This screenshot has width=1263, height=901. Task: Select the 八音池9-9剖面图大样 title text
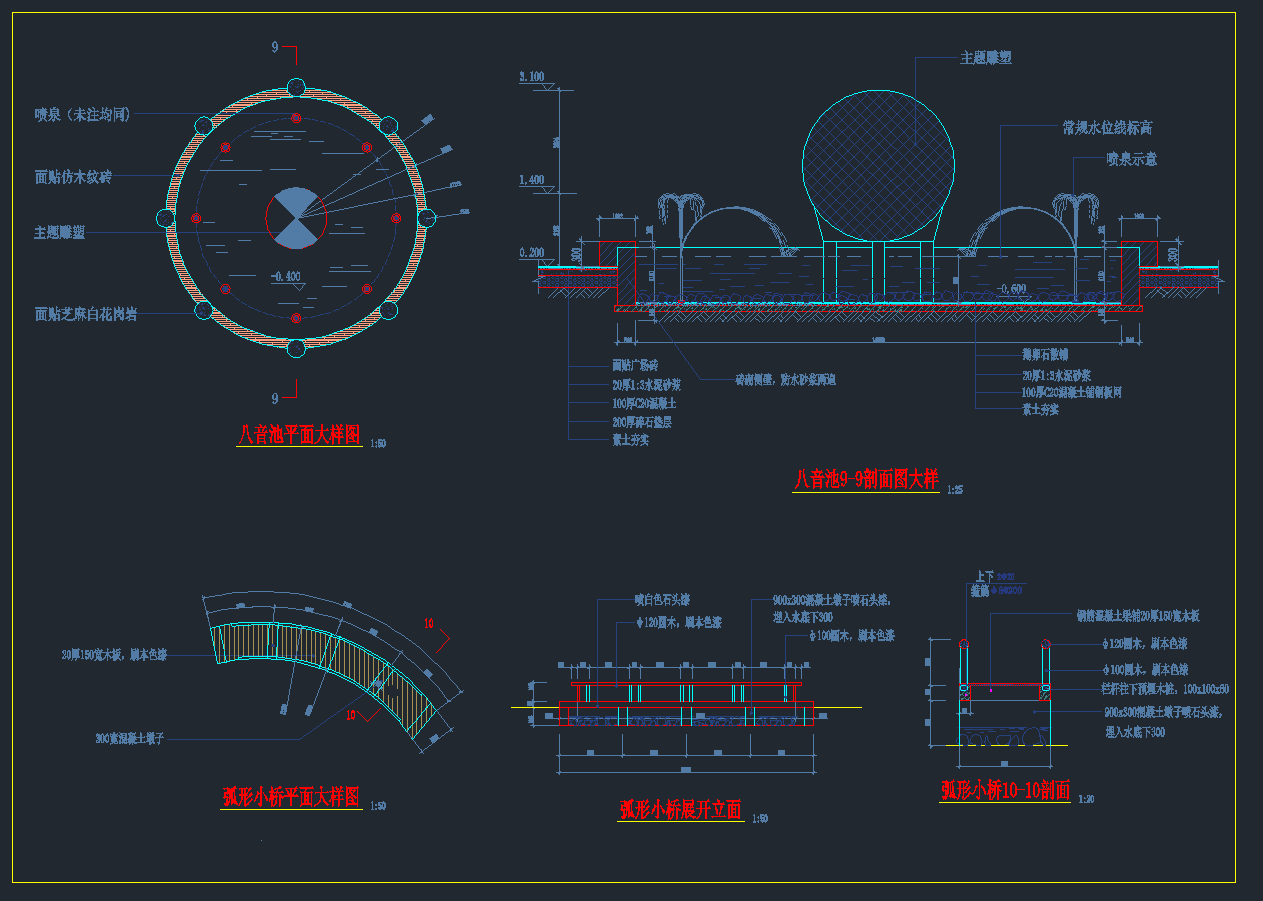coord(866,480)
